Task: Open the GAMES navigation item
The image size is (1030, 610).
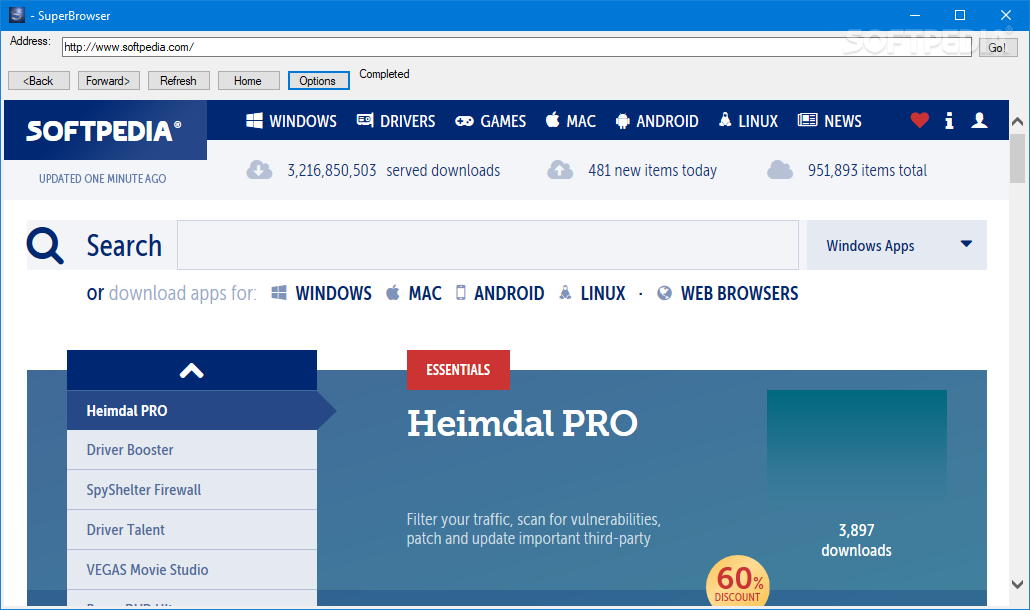Action: pyautogui.click(x=491, y=121)
